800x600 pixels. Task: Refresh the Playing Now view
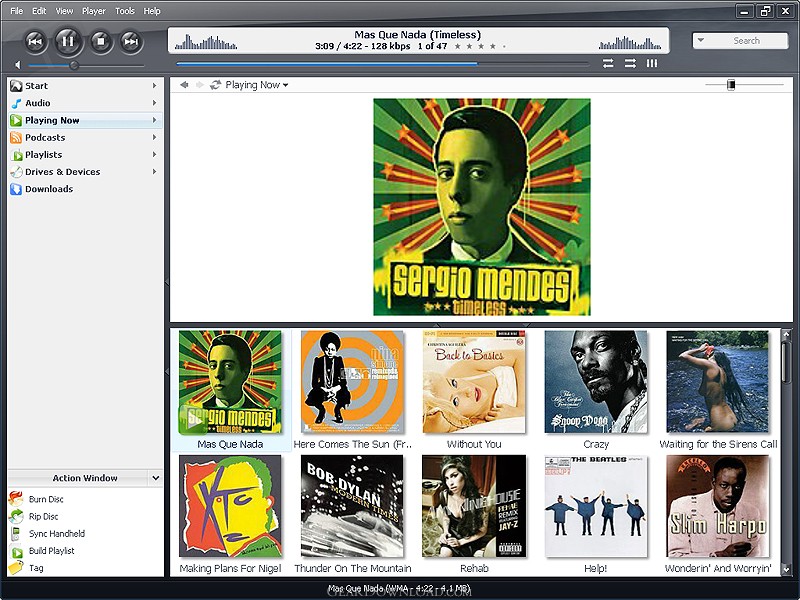(x=215, y=85)
